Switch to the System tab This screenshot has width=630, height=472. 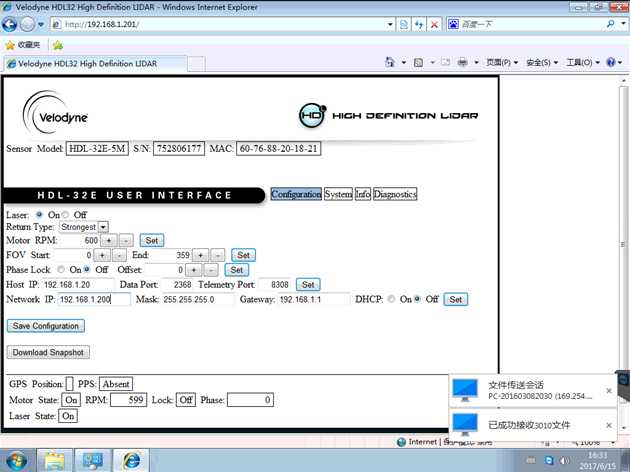338,194
